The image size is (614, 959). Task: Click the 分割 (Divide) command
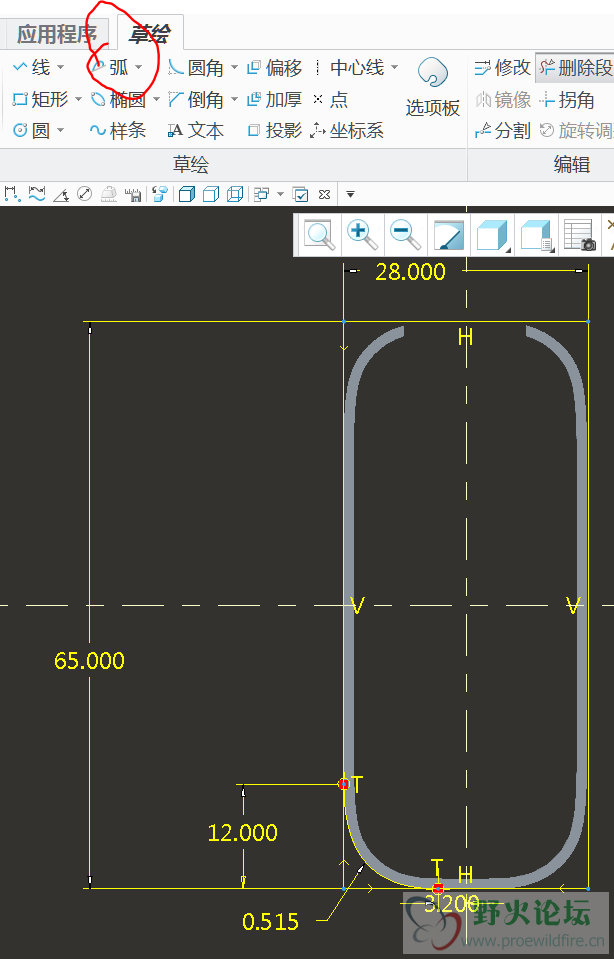[503, 130]
